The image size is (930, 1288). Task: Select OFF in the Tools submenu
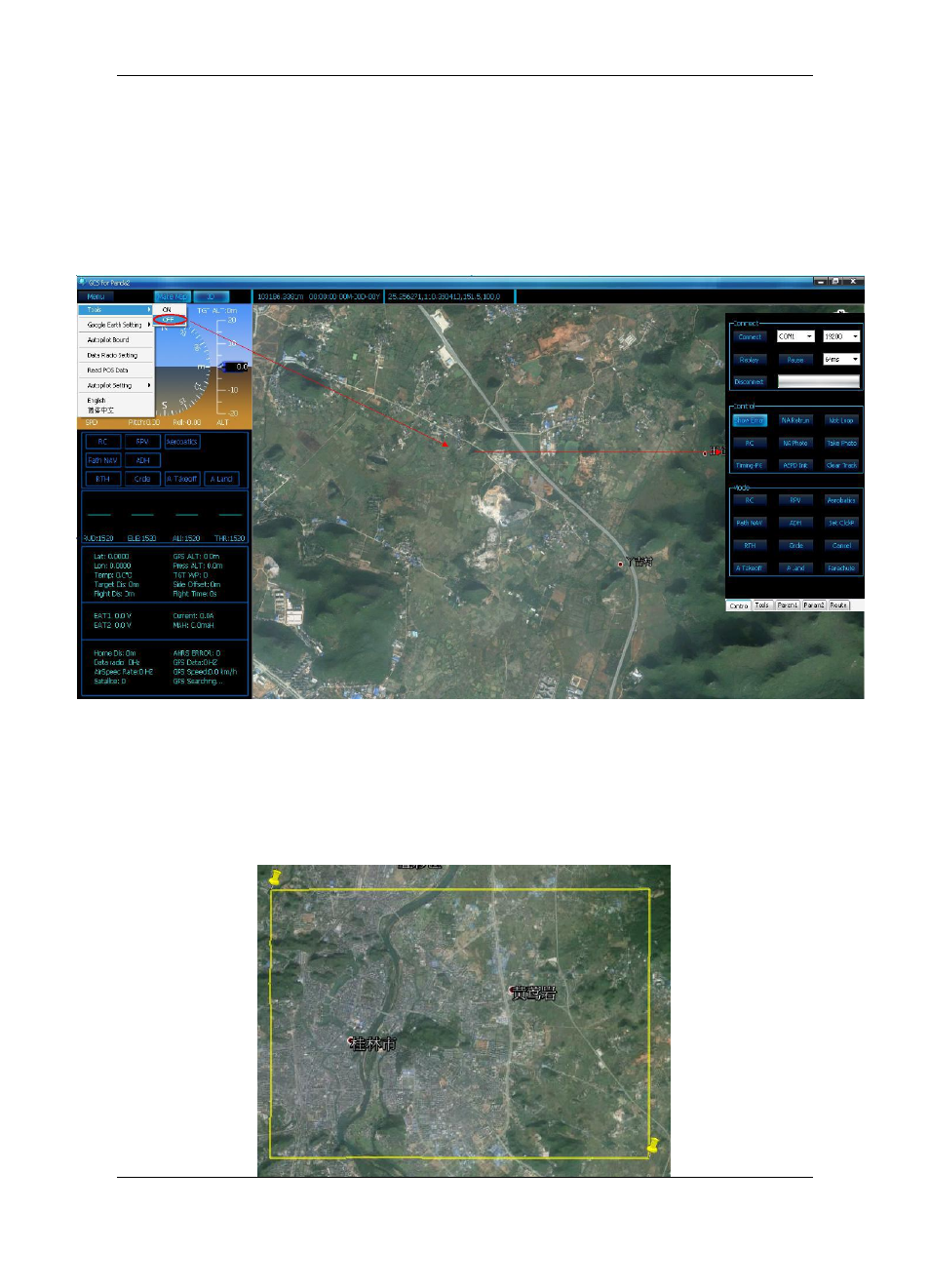pyautogui.click(x=169, y=320)
